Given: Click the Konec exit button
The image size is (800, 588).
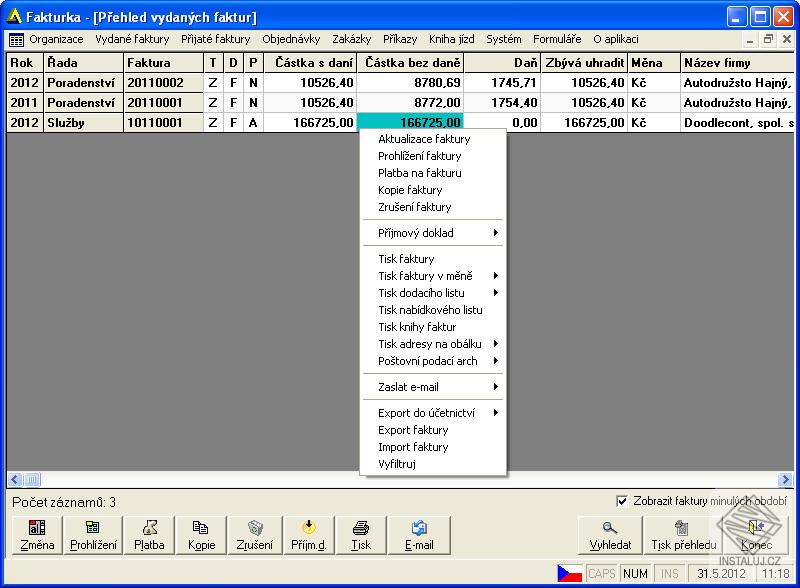Looking at the screenshot, I should [756, 535].
